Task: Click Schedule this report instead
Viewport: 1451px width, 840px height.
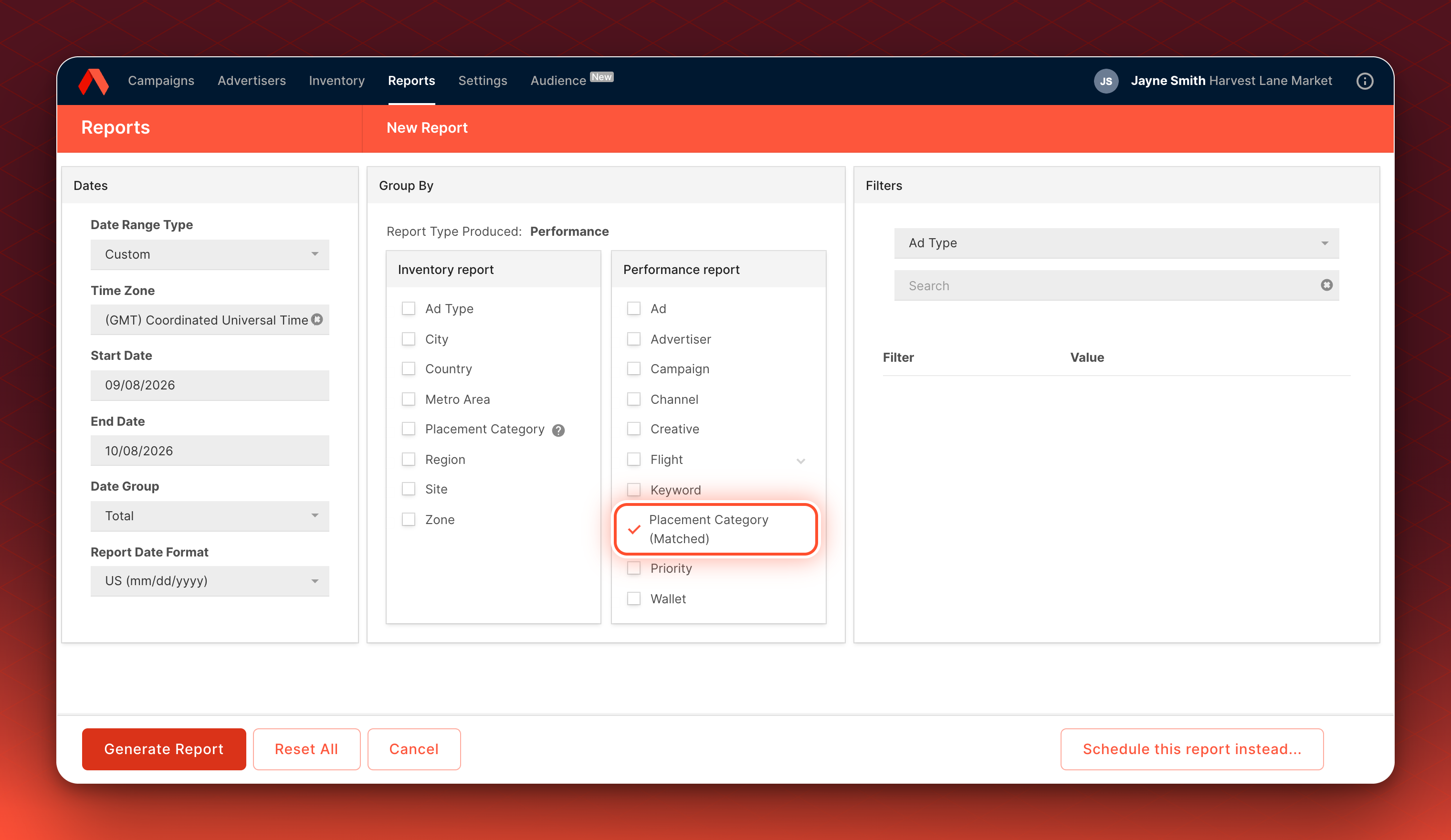Action: pos(1192,749)
